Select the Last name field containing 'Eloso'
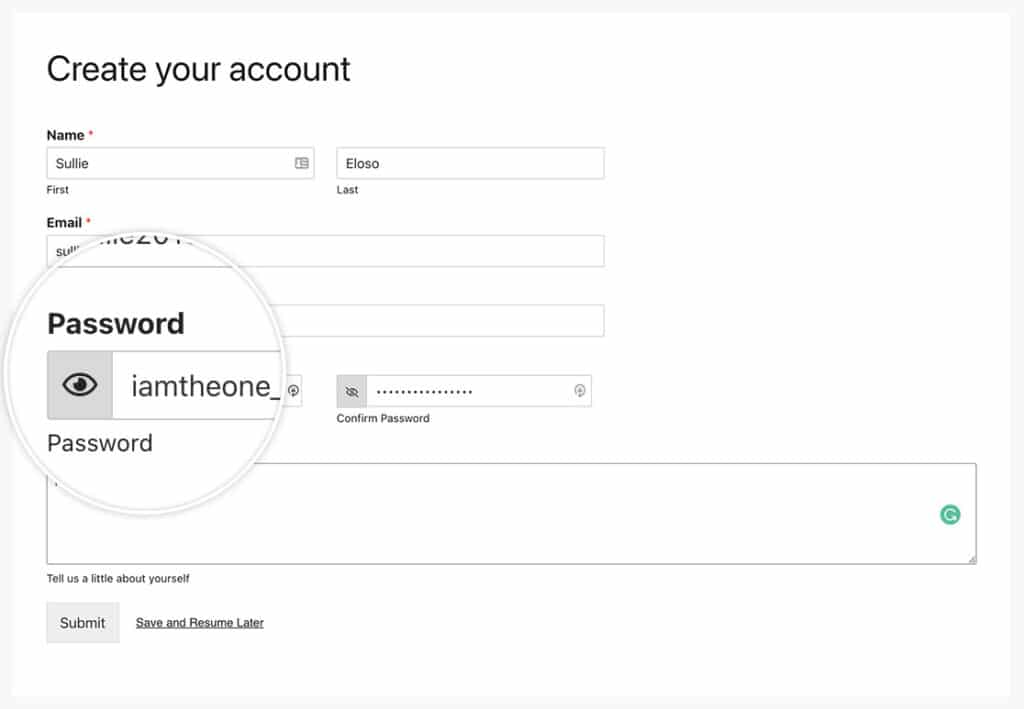This screenshot has width=1024, height=709. pyautogui.click(x=470, y=163)
